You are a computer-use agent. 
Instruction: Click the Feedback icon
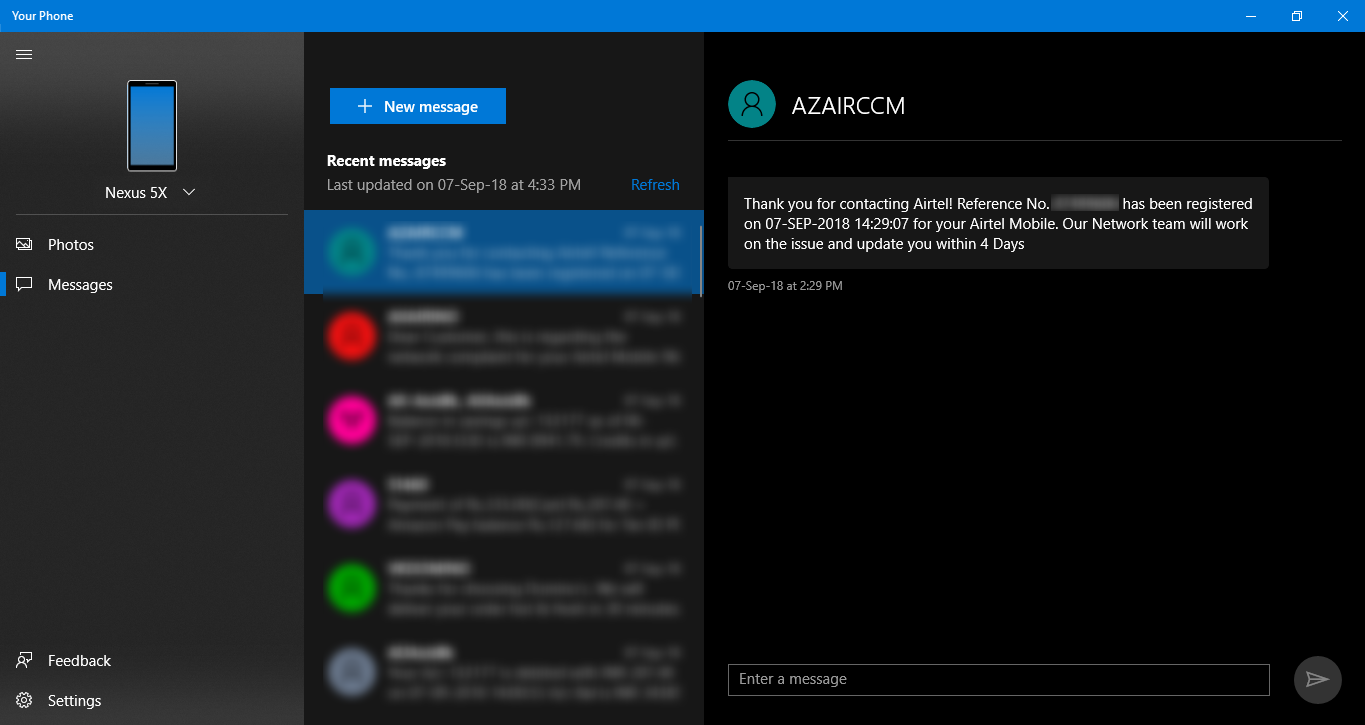[x=24, y=660]
